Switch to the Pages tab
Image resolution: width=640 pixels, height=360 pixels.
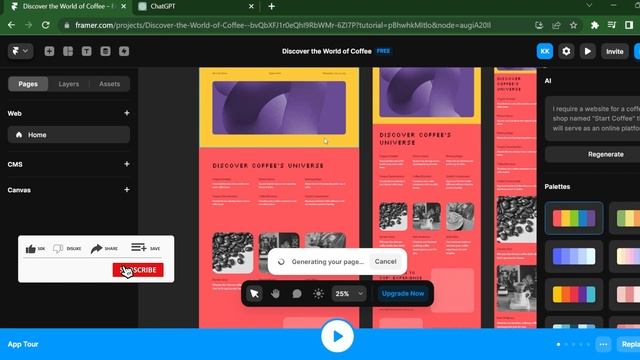click(28, 84)
